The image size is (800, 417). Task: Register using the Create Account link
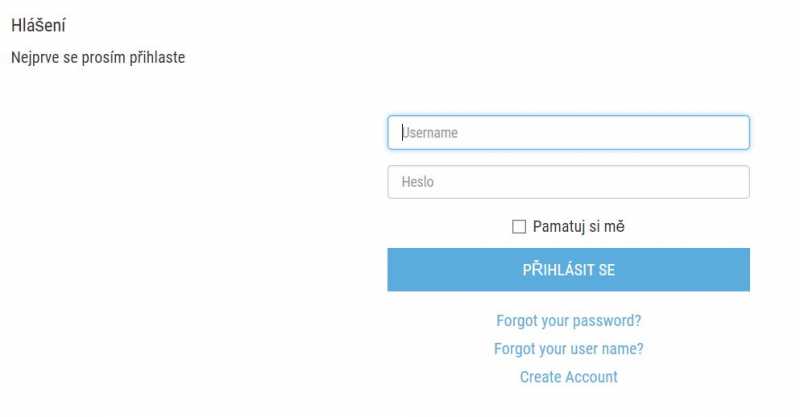[568, 377]
